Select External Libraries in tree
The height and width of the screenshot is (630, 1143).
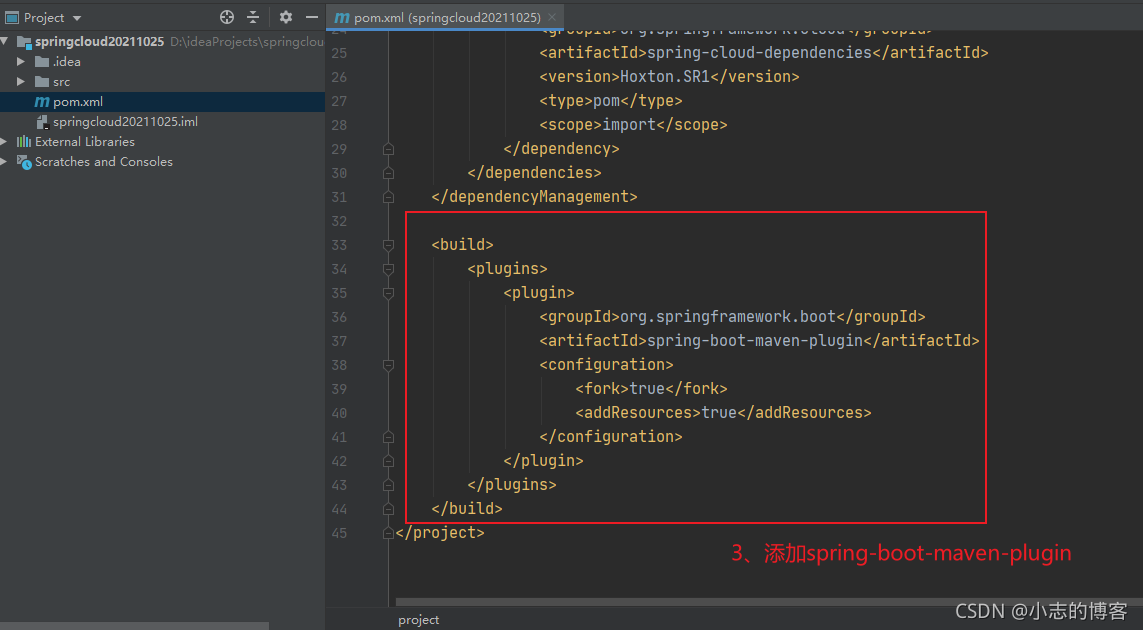pyautogui.click(x=85, y=141)
